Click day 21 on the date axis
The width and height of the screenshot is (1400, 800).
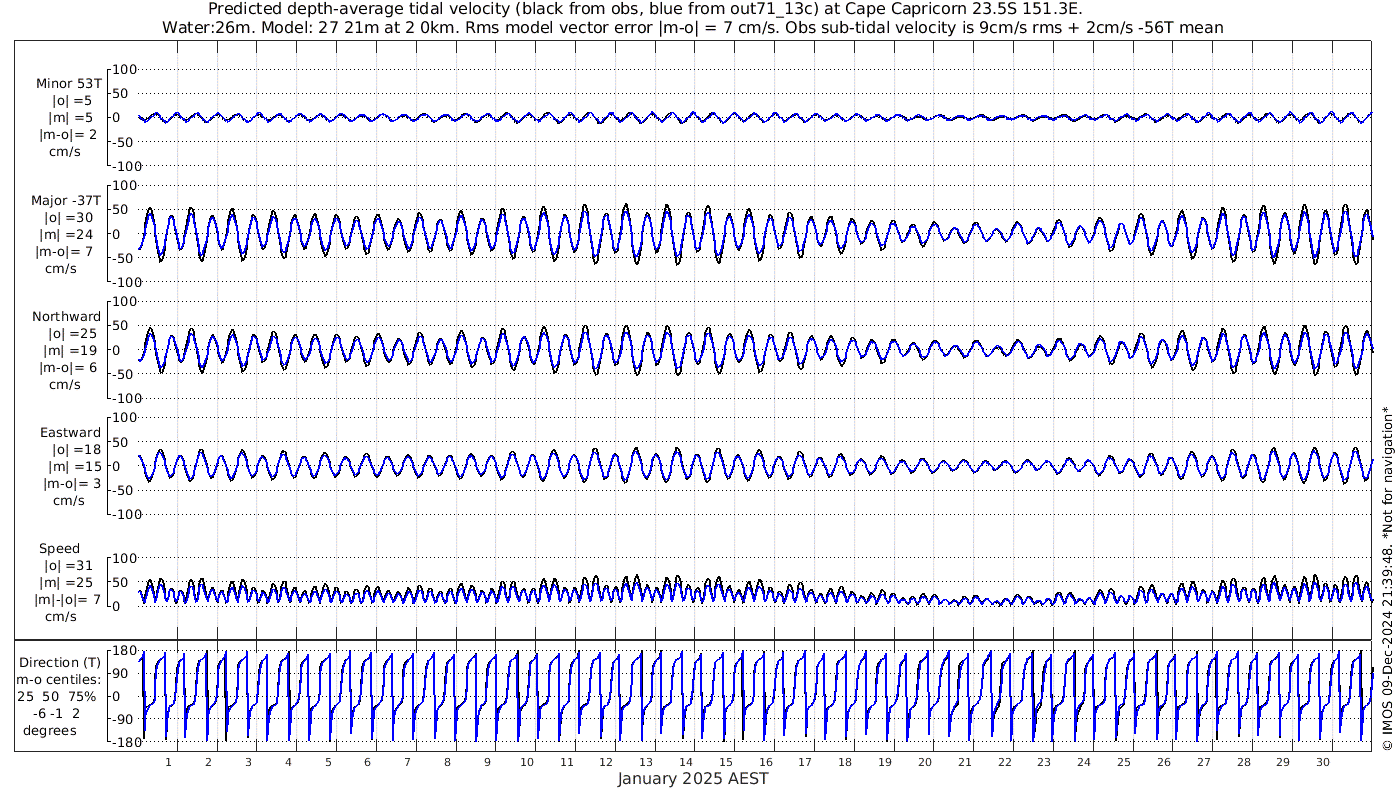click(965, 762)
